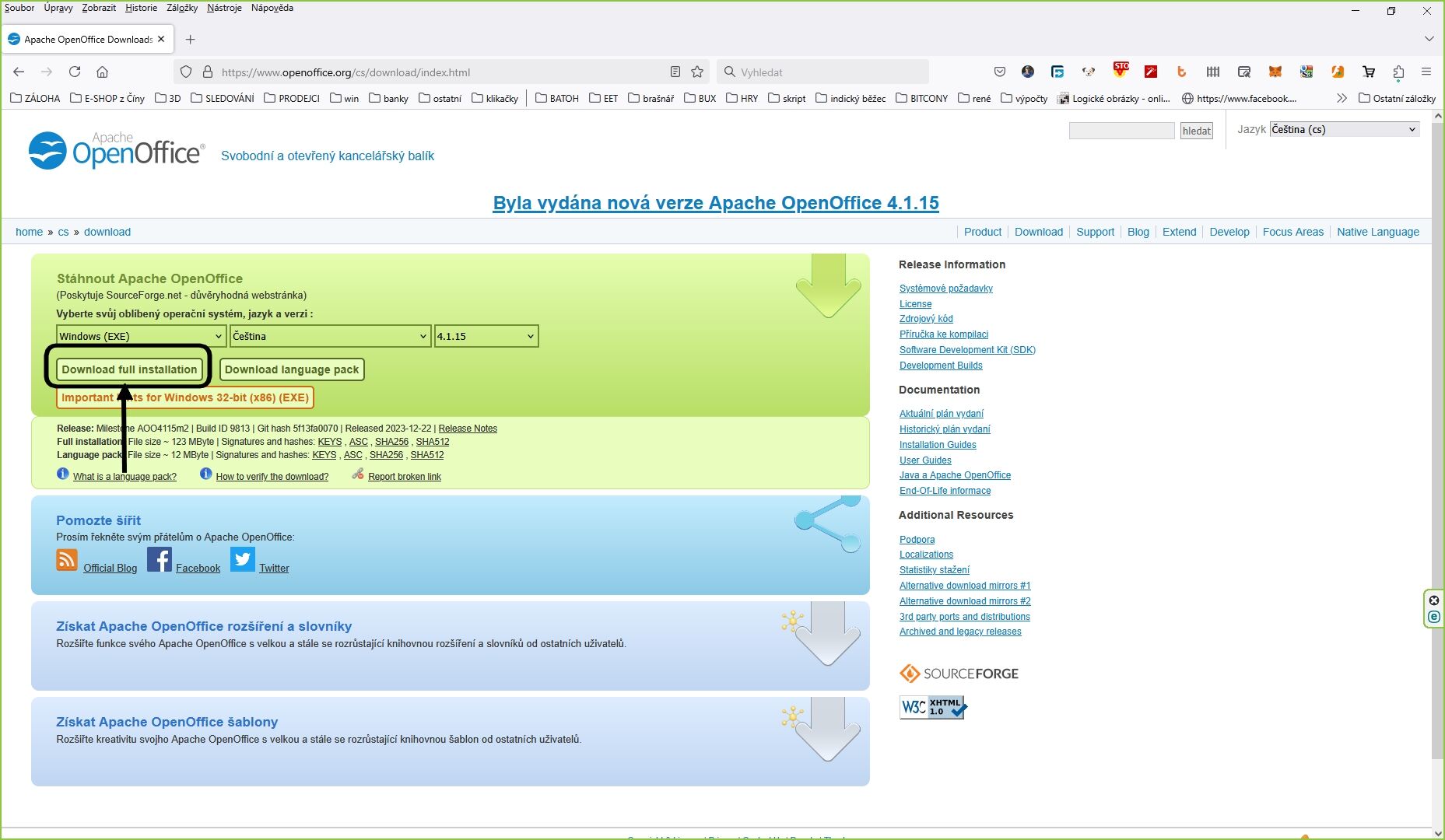Screen dimensions: 1445x840
Task: Open the Záložky menu
Action: tap(182, 8)
